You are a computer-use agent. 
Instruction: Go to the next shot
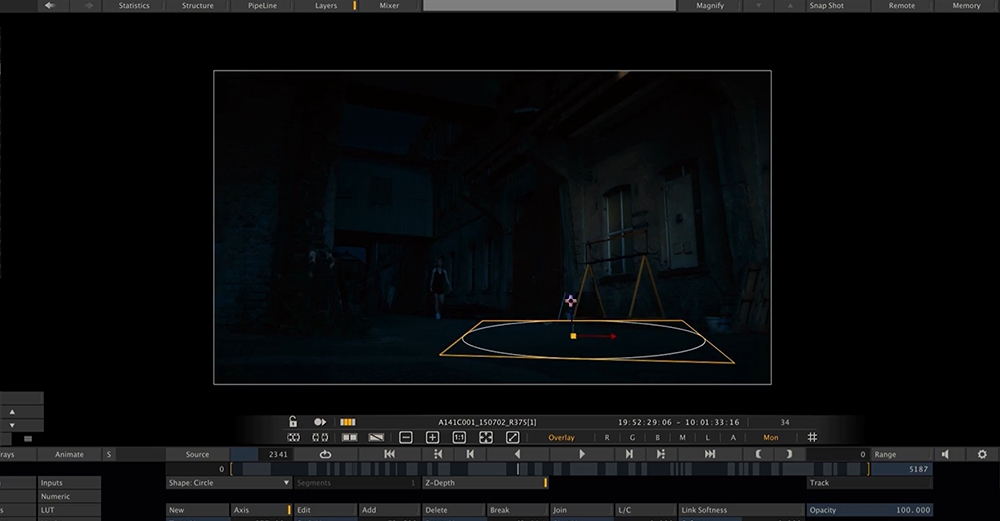[629, 454]
